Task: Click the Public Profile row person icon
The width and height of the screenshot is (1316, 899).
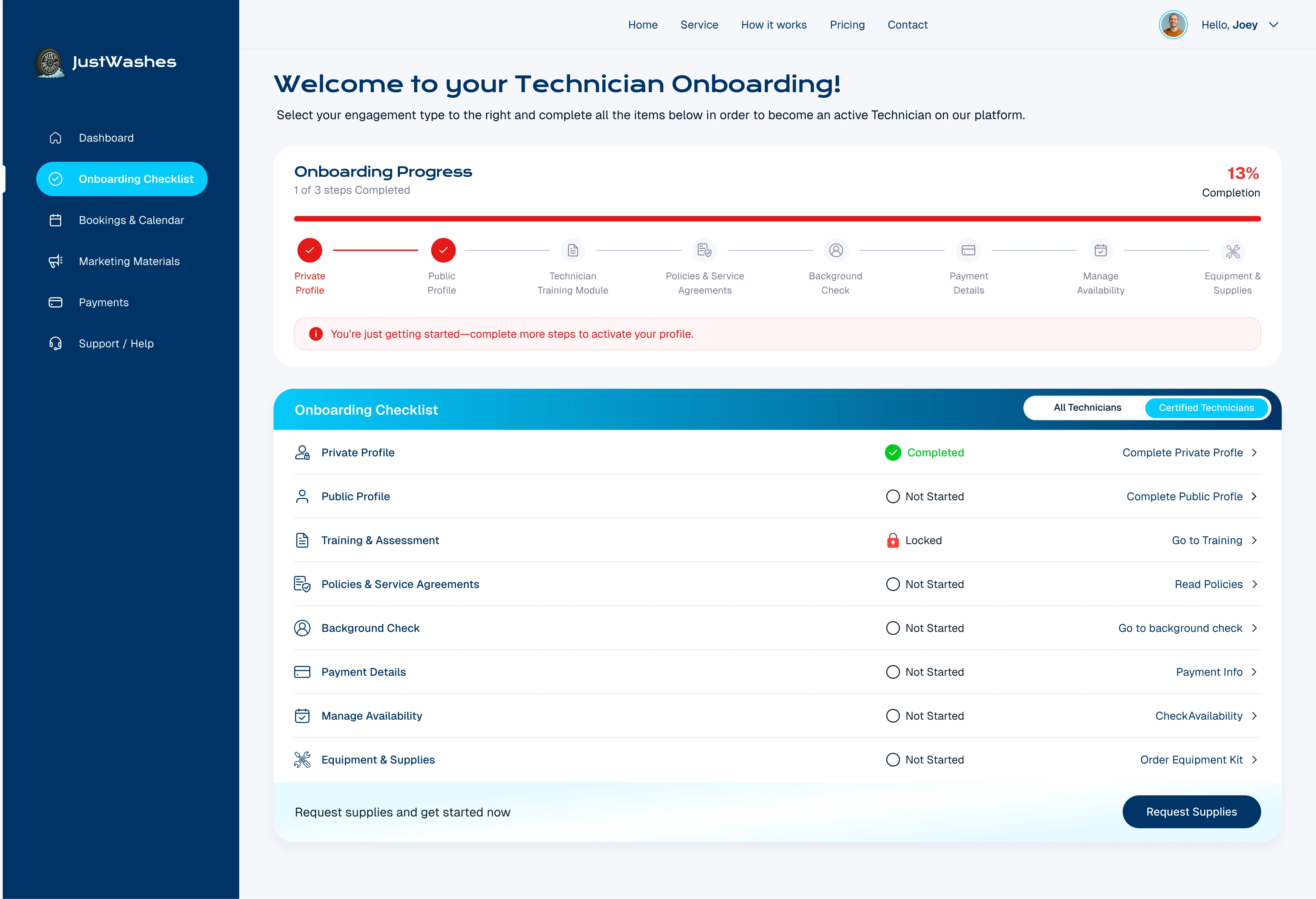Action: [302, 496]
